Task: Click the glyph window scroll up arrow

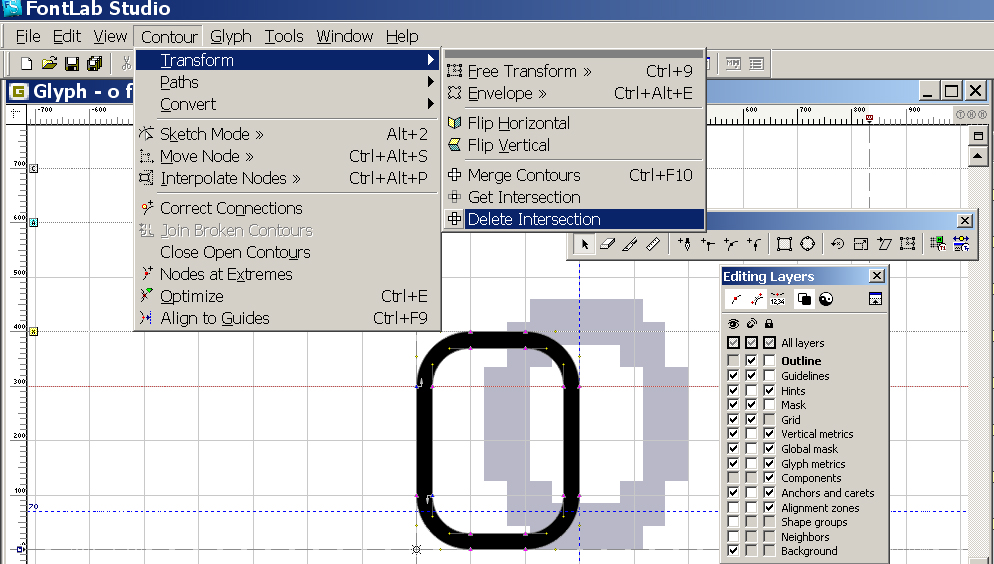Action: pos(978,155)
